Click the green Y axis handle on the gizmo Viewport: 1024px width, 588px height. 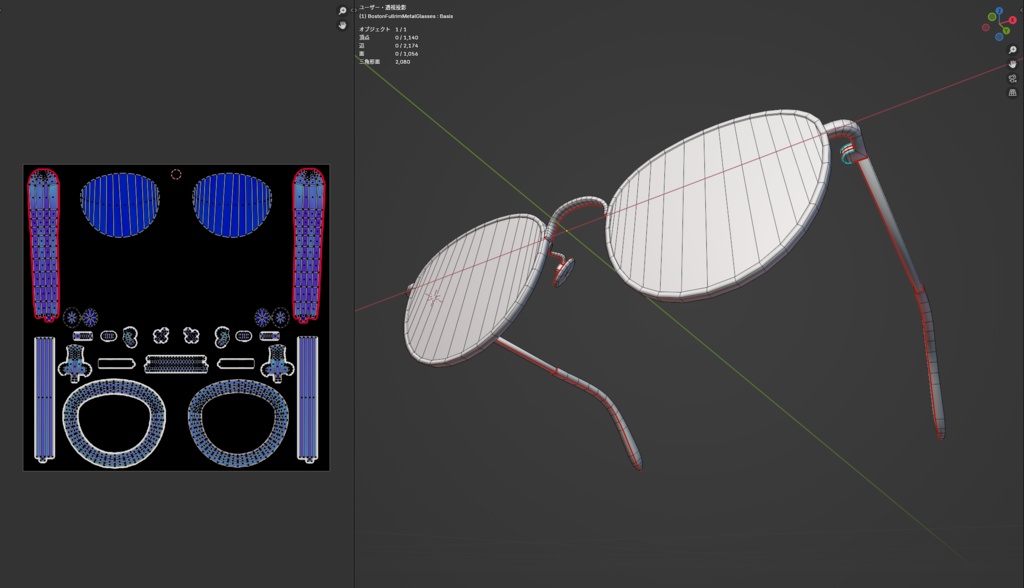point(1006,30)
